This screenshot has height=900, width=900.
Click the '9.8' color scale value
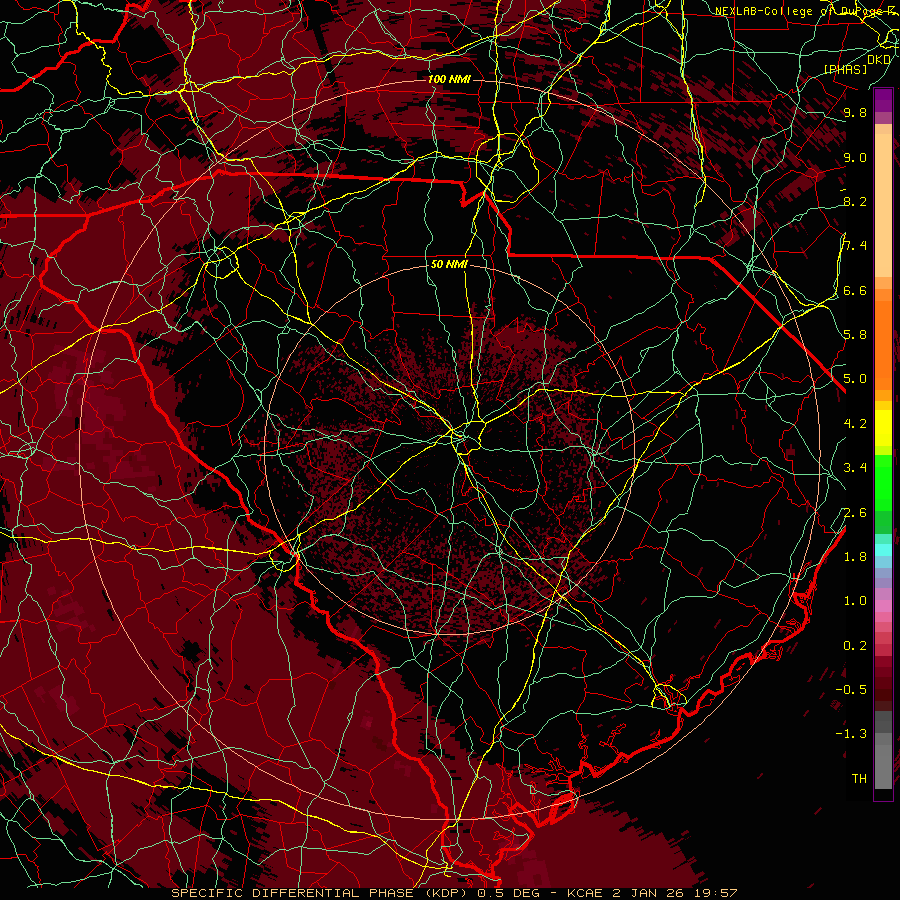[x=855, y=112]
